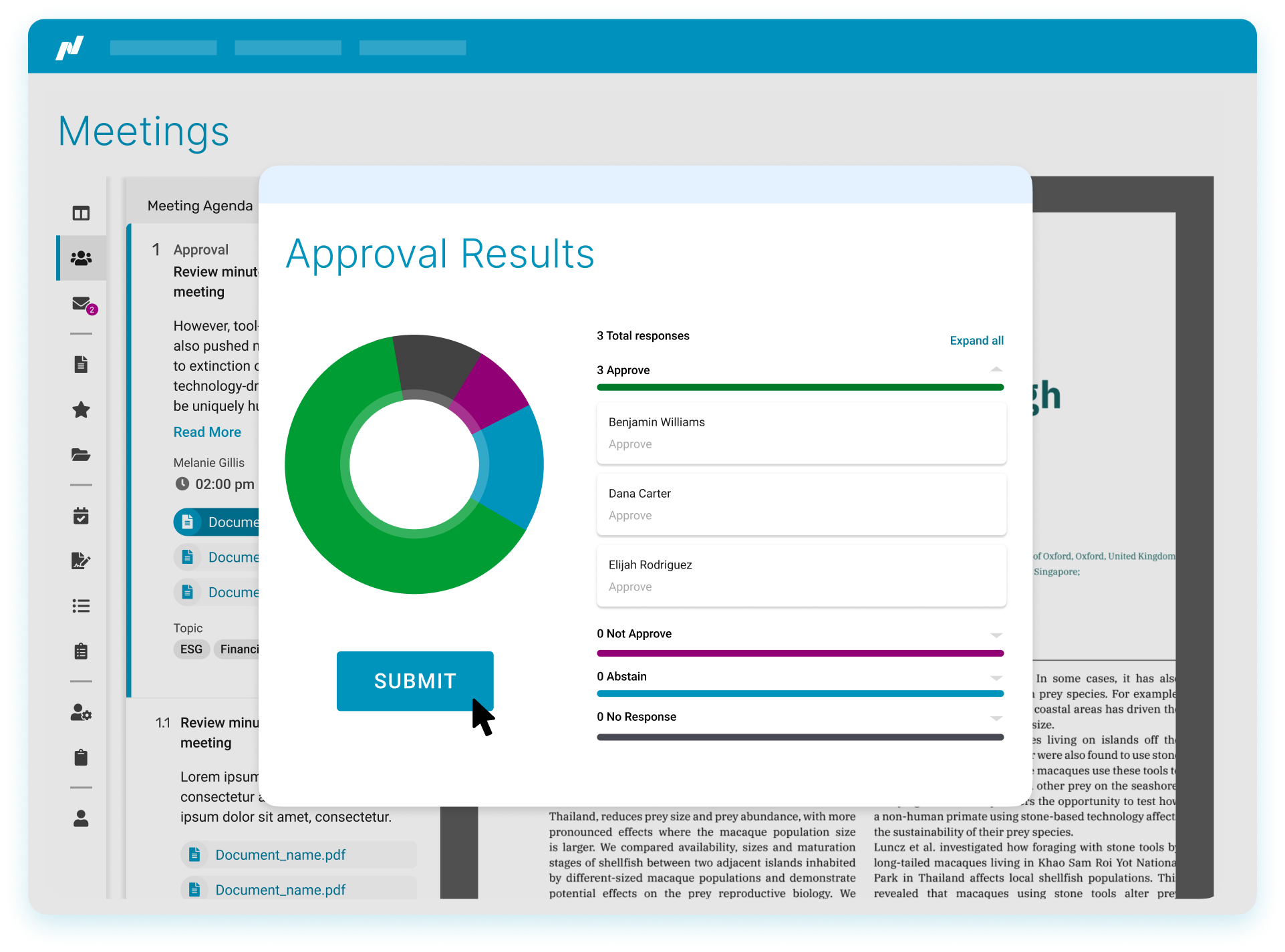
Task: Open the dashboard layout sidebar icon
Action: (x=81, y=213)
